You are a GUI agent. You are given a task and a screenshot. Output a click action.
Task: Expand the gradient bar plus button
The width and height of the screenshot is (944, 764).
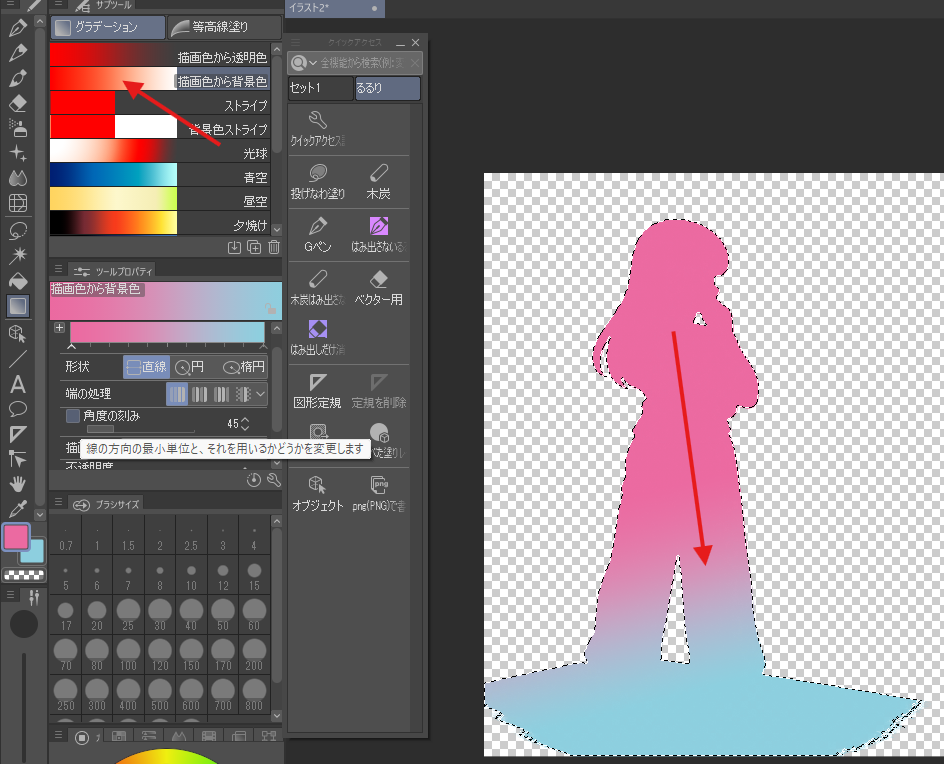tap(59, 328)
